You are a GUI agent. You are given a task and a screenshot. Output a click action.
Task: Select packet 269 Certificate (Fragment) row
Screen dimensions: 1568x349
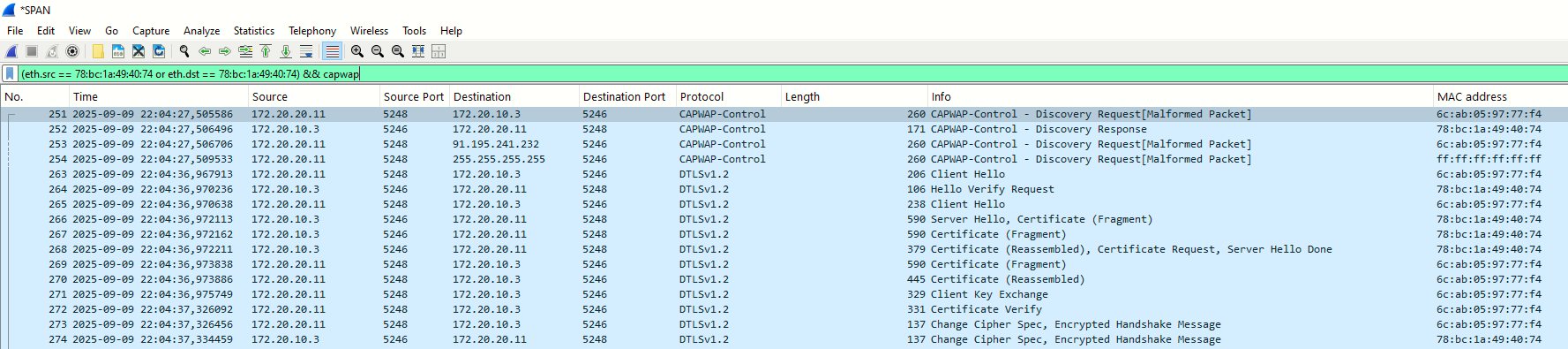pos(784,264)
